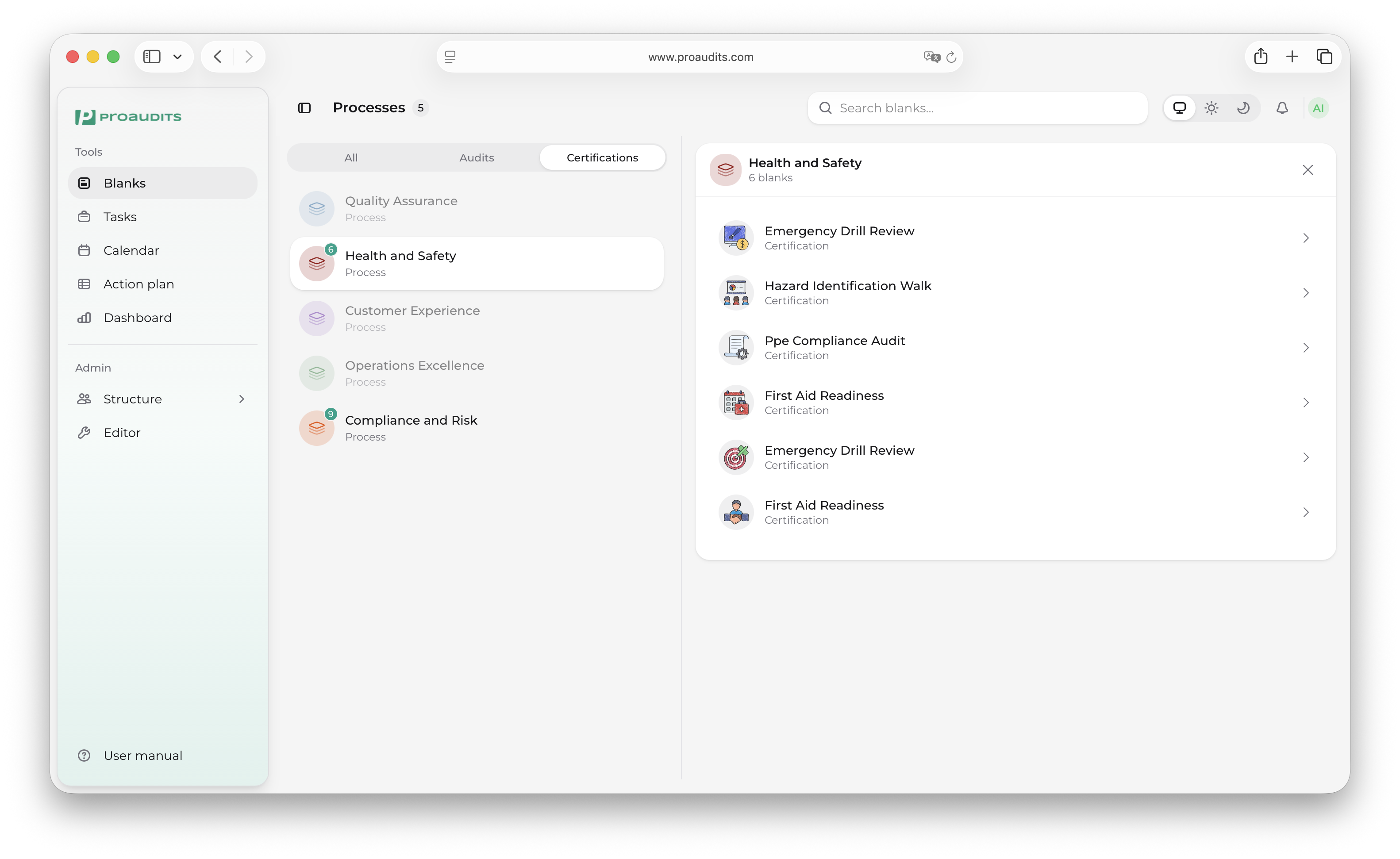
Task: Click the Processes count badge 5
Action: pyautogui.click(x=420, y=108)
